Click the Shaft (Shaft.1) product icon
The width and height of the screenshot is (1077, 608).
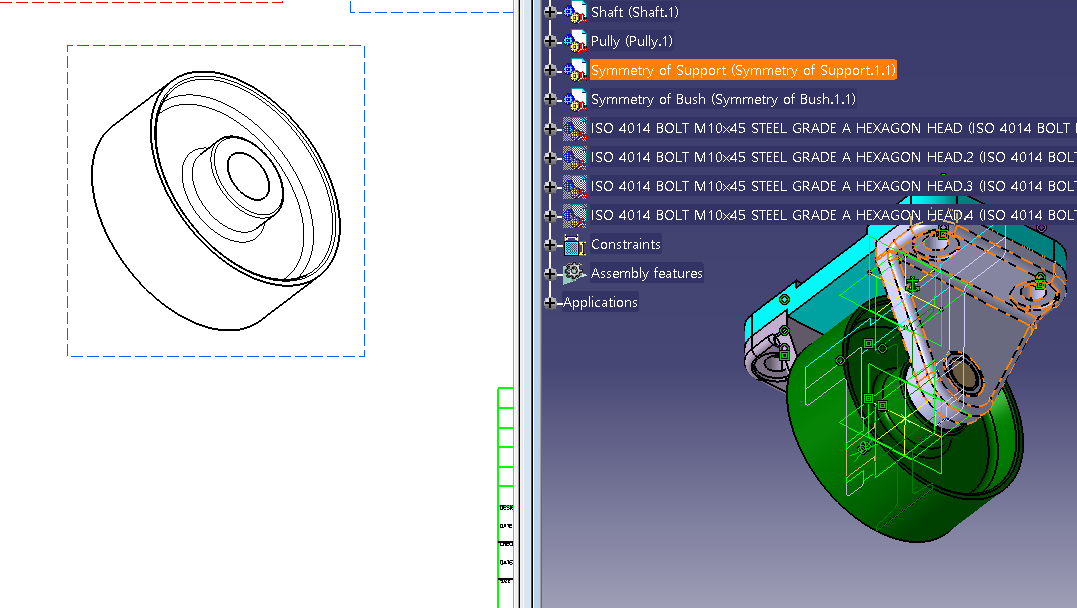click(575, 12)
